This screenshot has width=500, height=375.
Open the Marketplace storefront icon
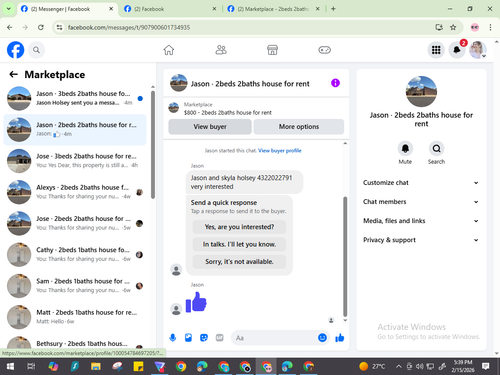(272, 50)
